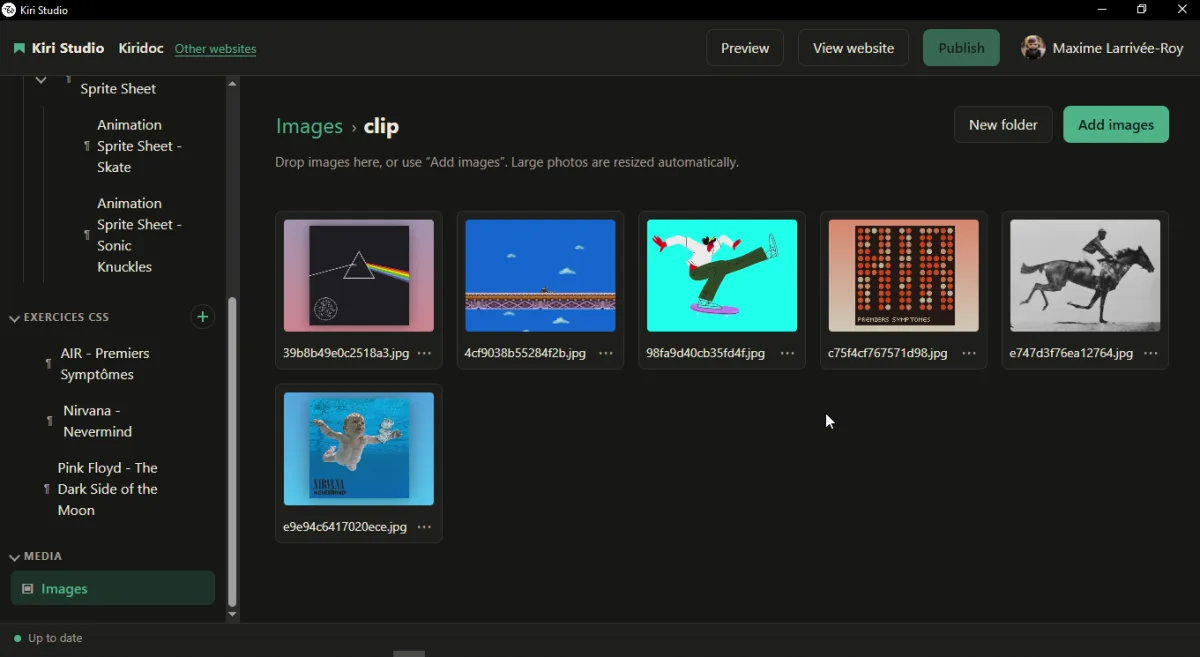Image resolution: width=1200 pixels, height=657 pixels.
Task: Collapse the Exercices CSS section
Action: pyautogui.click(x=15, y=318)
